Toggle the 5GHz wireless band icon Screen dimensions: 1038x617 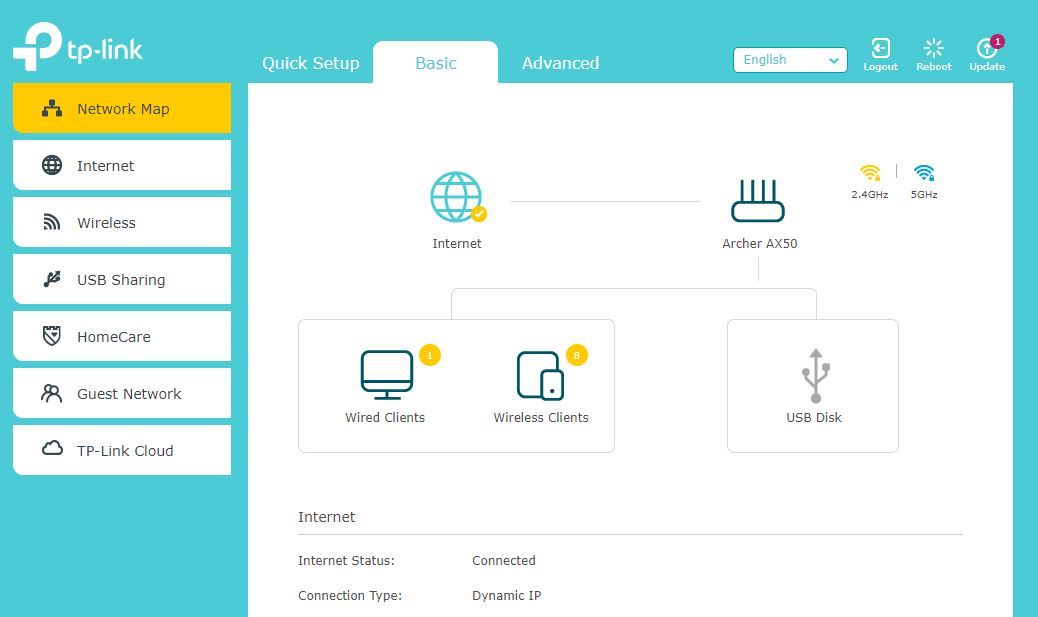pos(922,172)
